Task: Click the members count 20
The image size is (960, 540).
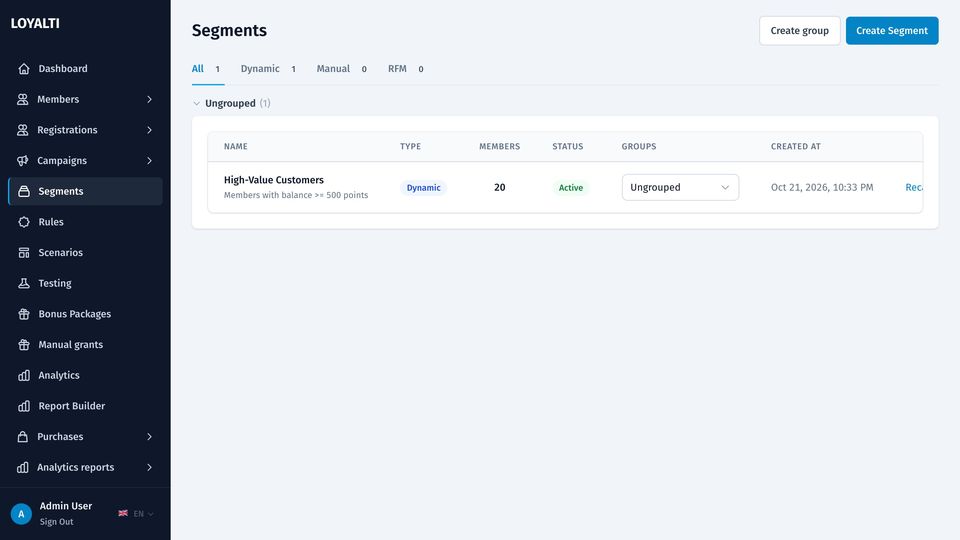Action: pos(500,187)
